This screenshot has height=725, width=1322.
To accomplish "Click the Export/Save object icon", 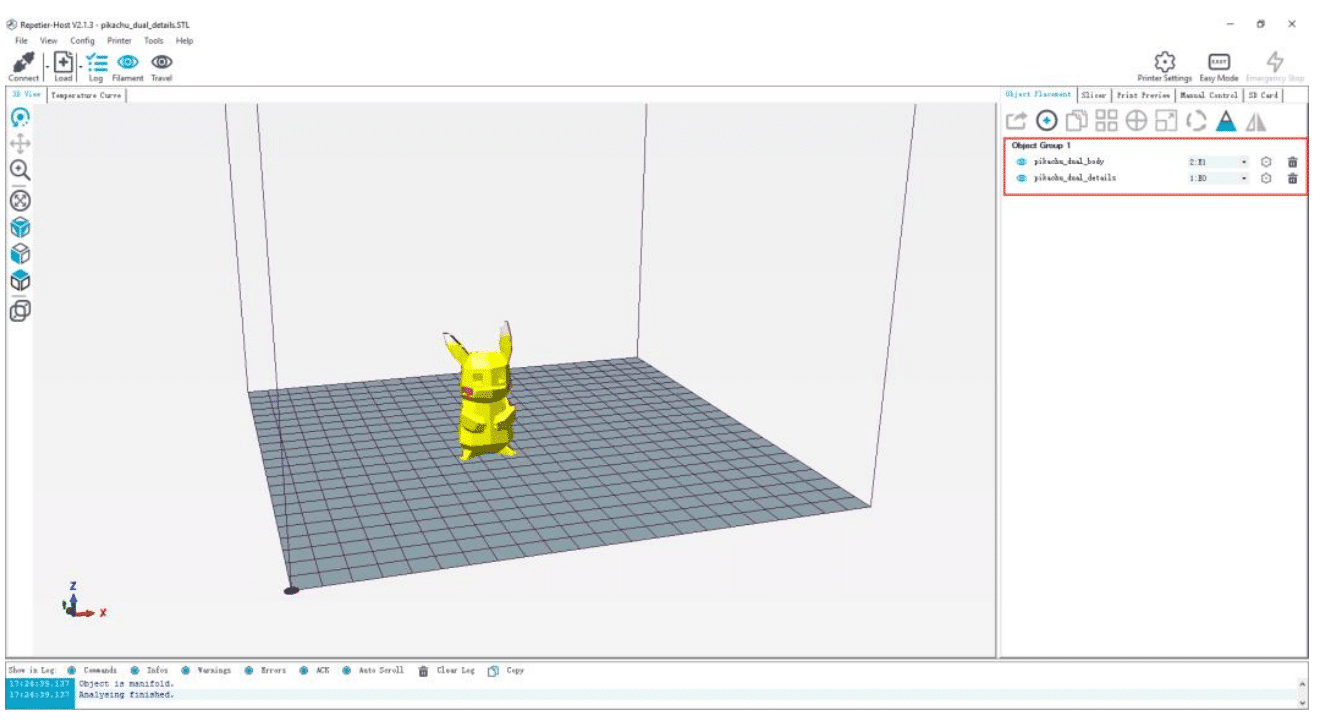I will 1016,121.
